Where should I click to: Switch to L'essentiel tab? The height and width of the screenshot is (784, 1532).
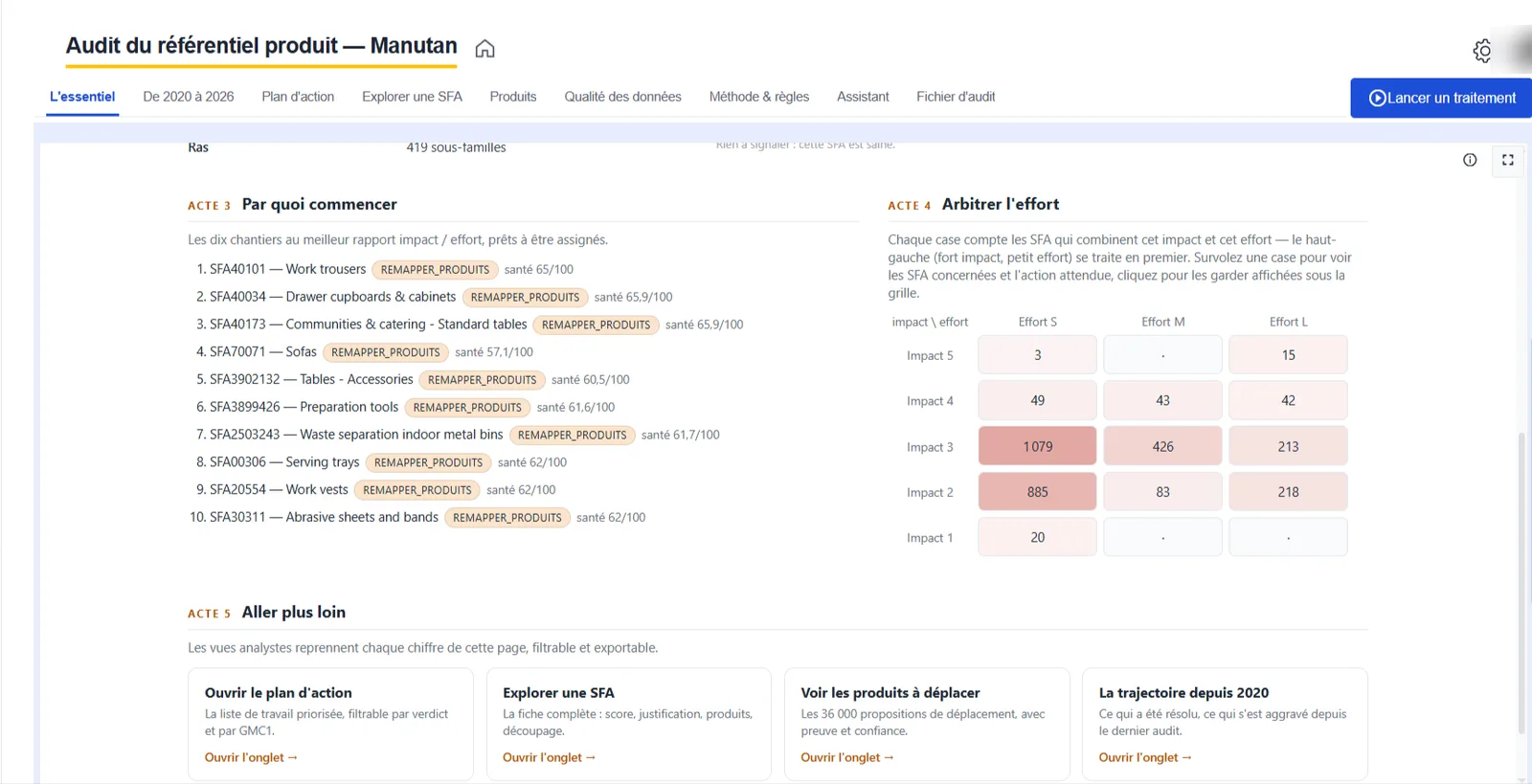pyautogui.click(x=82, y=97)
